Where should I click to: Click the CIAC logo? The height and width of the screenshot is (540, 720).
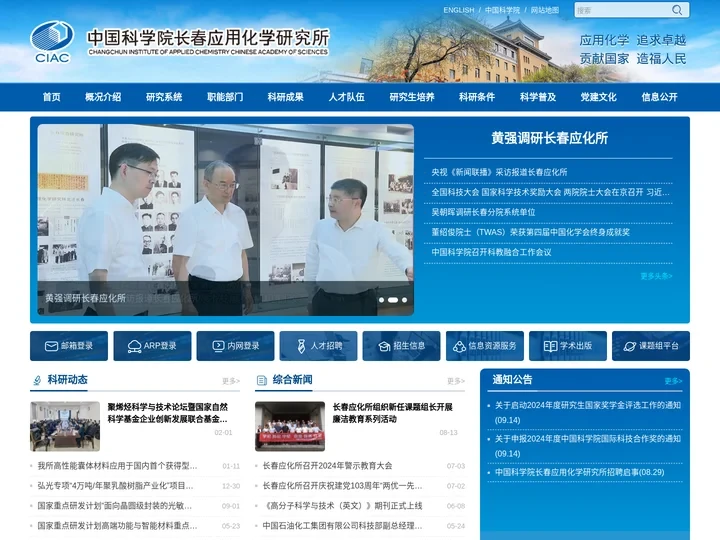pos(52,42)
